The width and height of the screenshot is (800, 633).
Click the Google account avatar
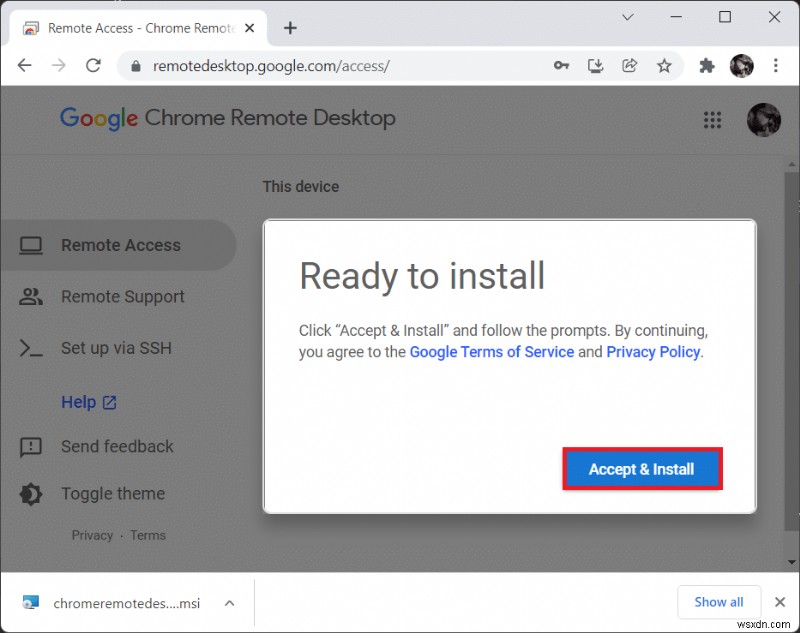(742, 65)
